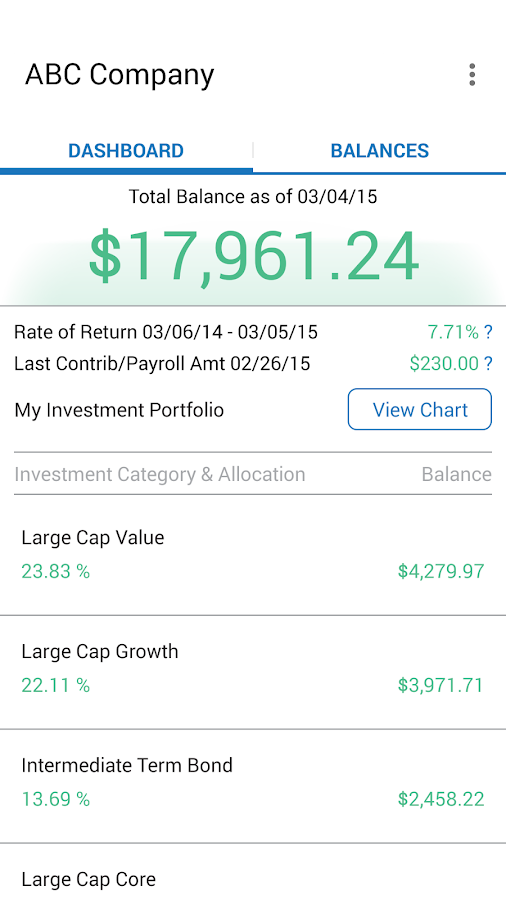Tap the Investment Category & Allocation header
The height and width of the screenshot is (900, 506).
159,475
